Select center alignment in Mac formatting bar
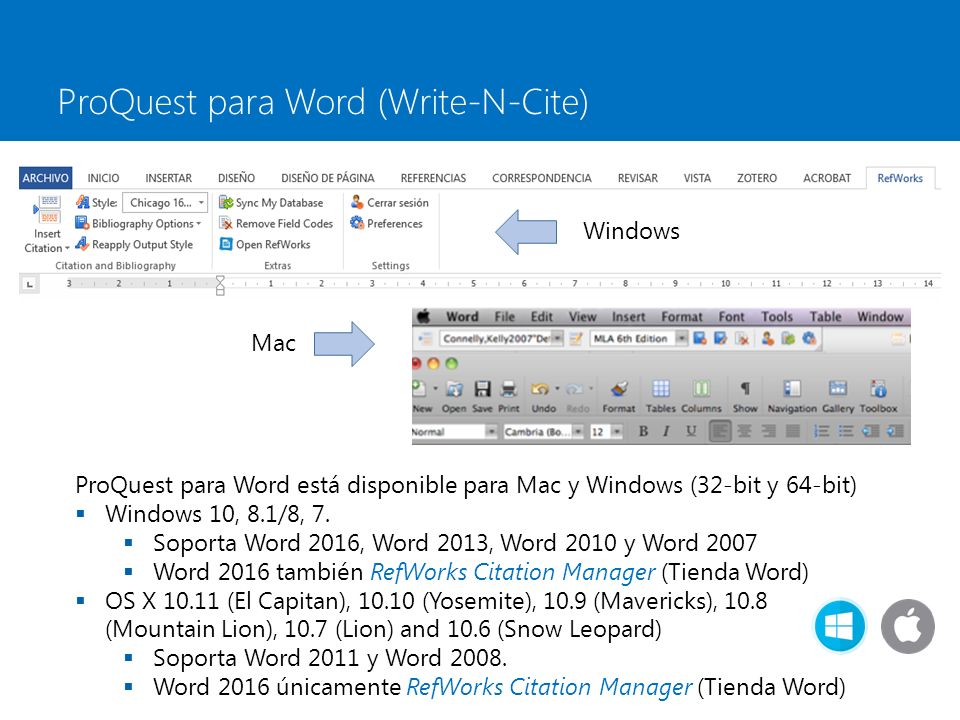 [744, 432]
